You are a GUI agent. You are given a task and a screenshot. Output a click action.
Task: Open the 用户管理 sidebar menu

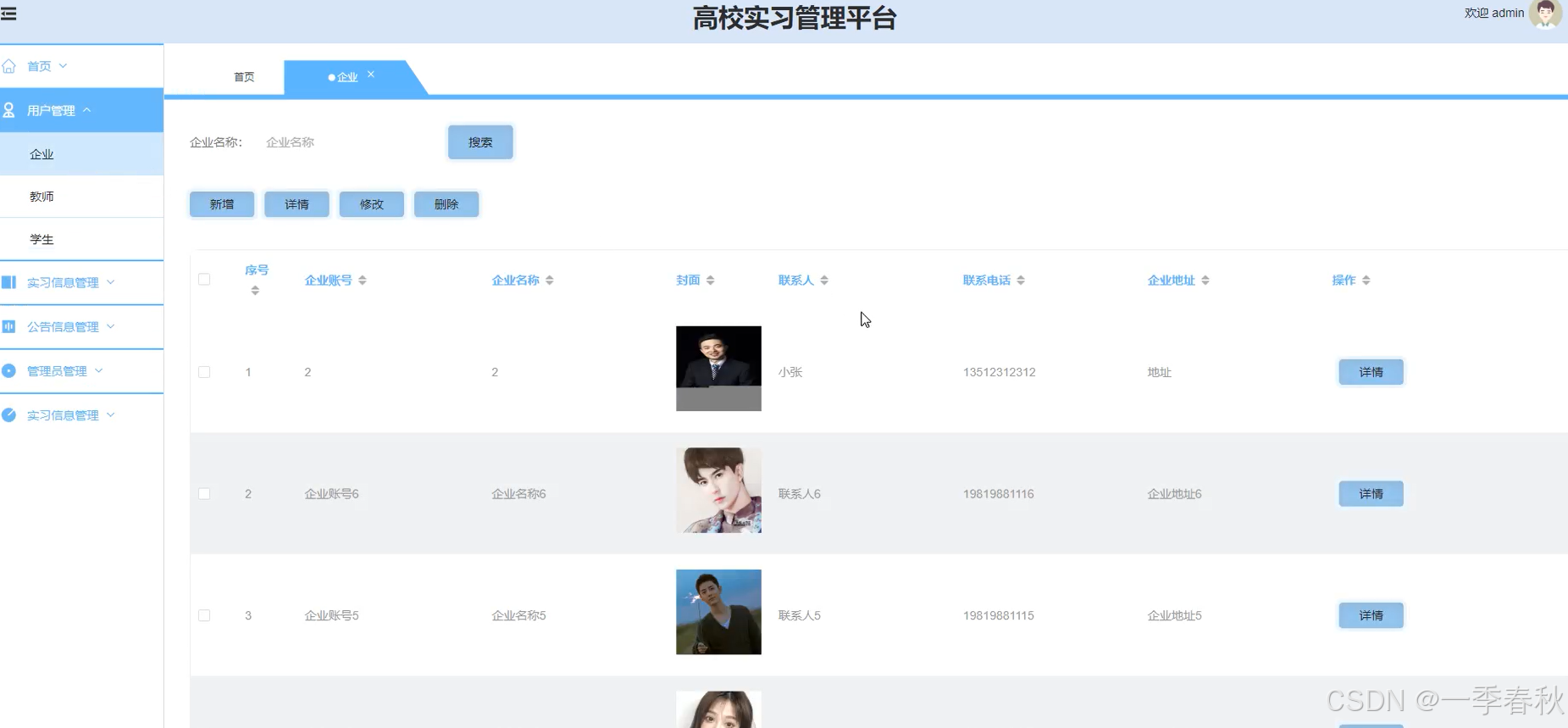81,110
